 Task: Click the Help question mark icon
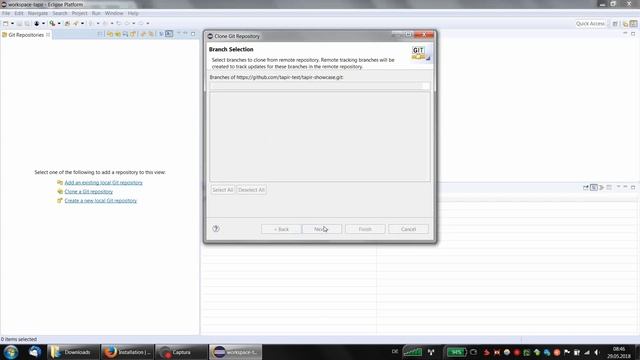(x=216, y=229)
